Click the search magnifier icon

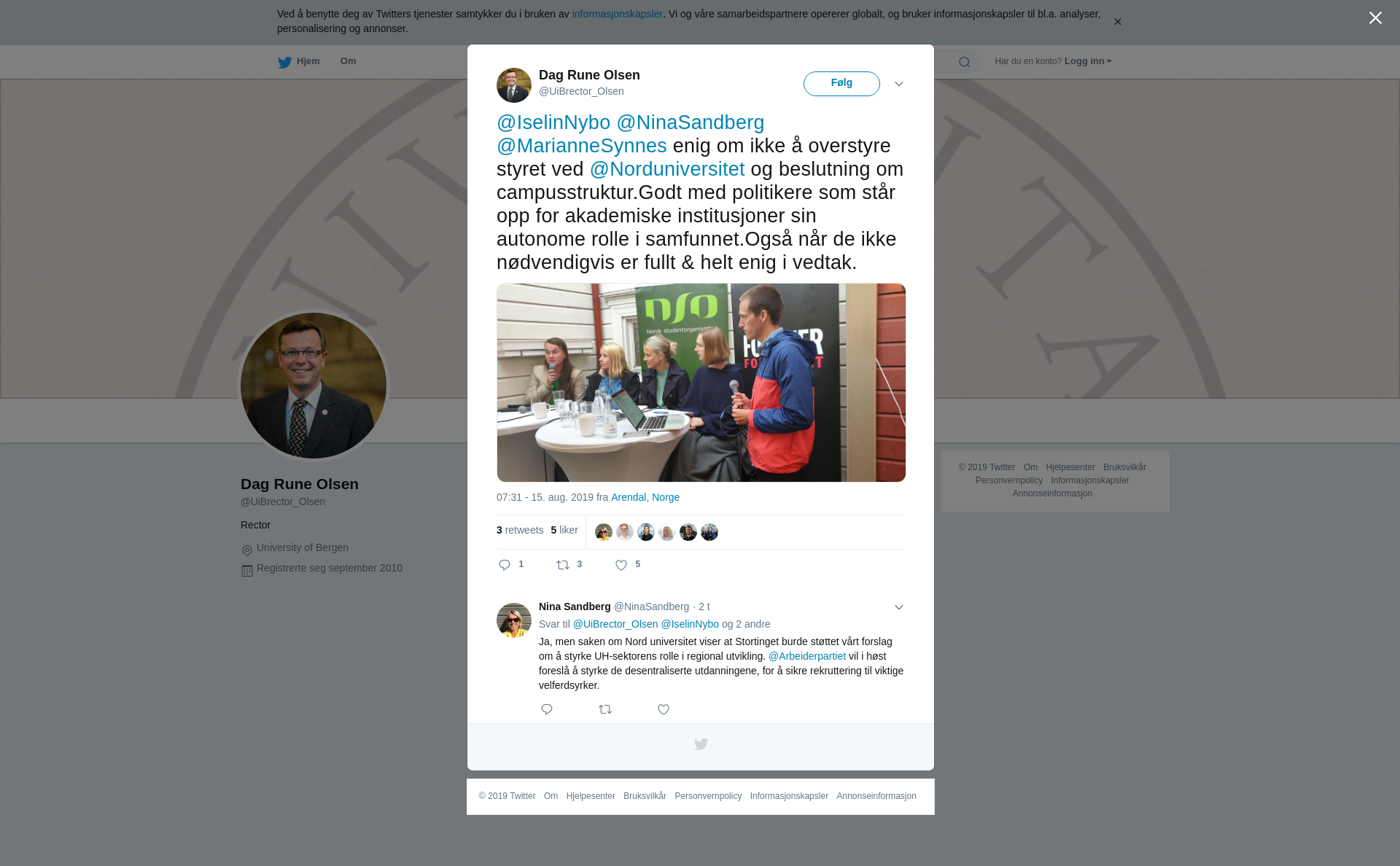point(965,63)
